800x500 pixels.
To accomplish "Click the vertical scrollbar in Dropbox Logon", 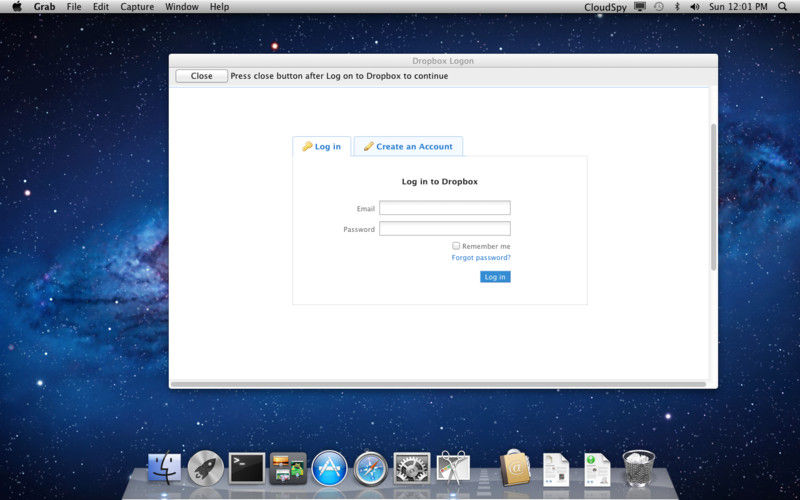I will [x=713, y=197].
